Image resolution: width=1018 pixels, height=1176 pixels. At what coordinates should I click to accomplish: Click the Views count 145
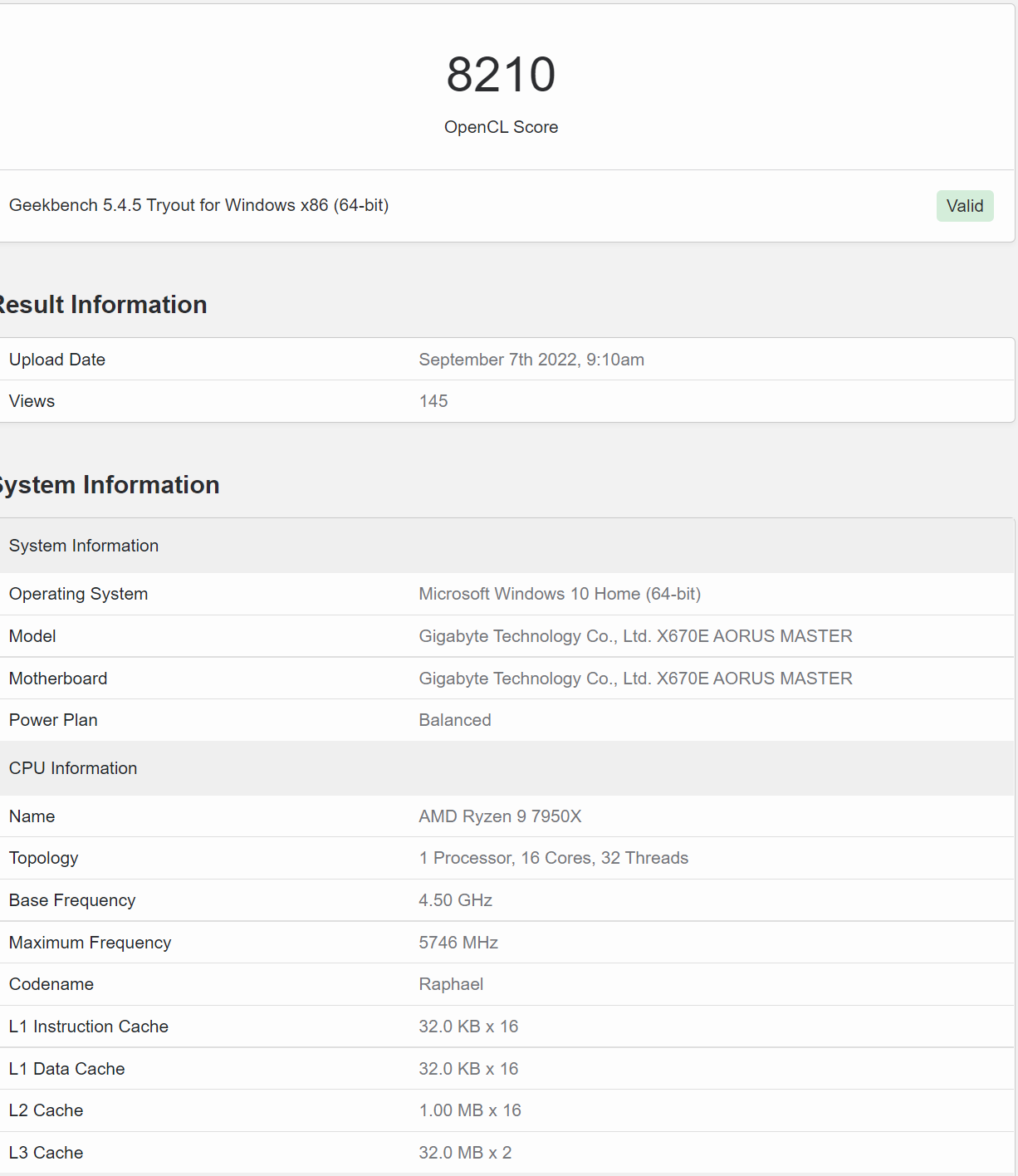[x=433, y=401]
